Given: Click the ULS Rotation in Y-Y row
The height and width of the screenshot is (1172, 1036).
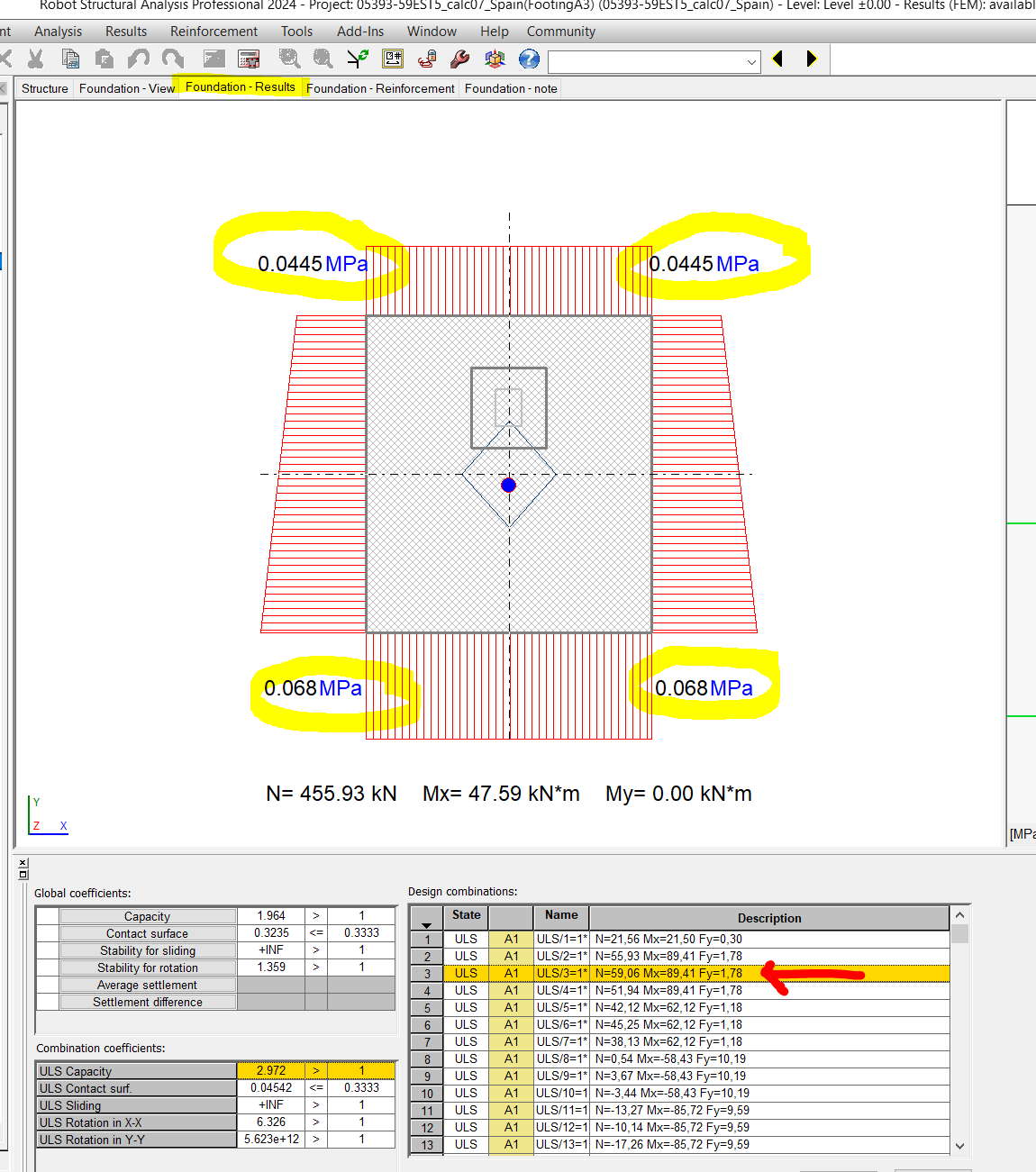Looking at the screenshot, I should point(216,1140).
